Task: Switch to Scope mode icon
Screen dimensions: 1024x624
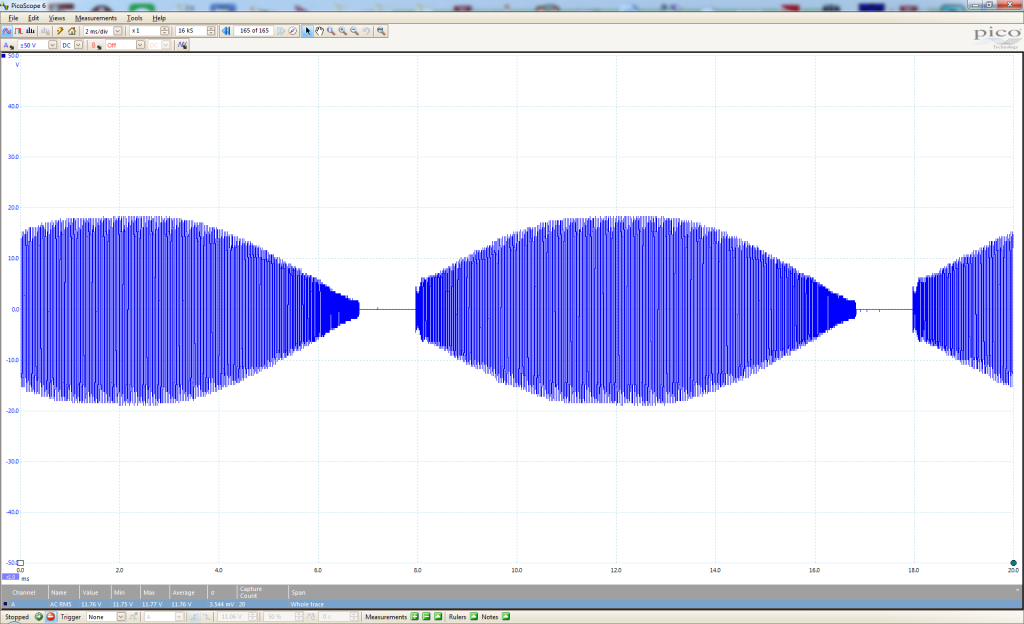Action: [x=8, y=31]
